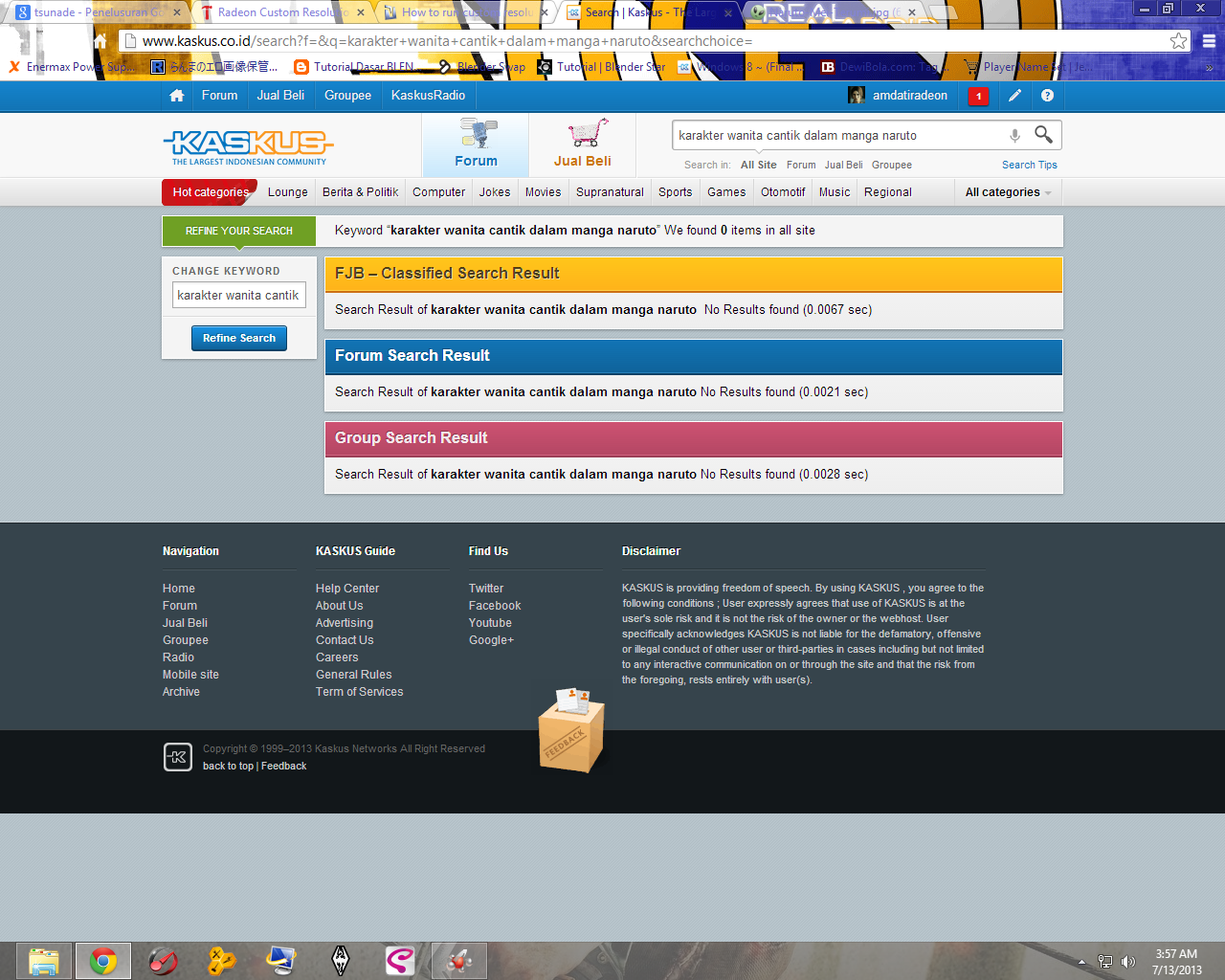
Task: Select Jual Beli search scope
Action: click(x=843, y=165)
